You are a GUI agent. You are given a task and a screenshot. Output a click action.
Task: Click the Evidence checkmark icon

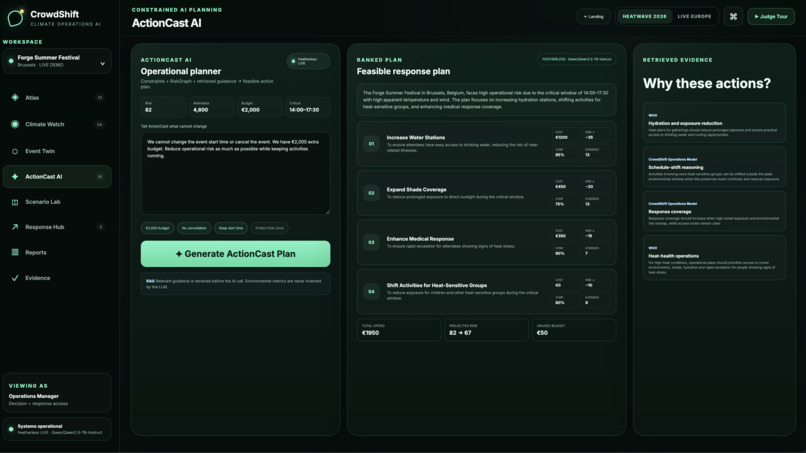coord(15,278)
